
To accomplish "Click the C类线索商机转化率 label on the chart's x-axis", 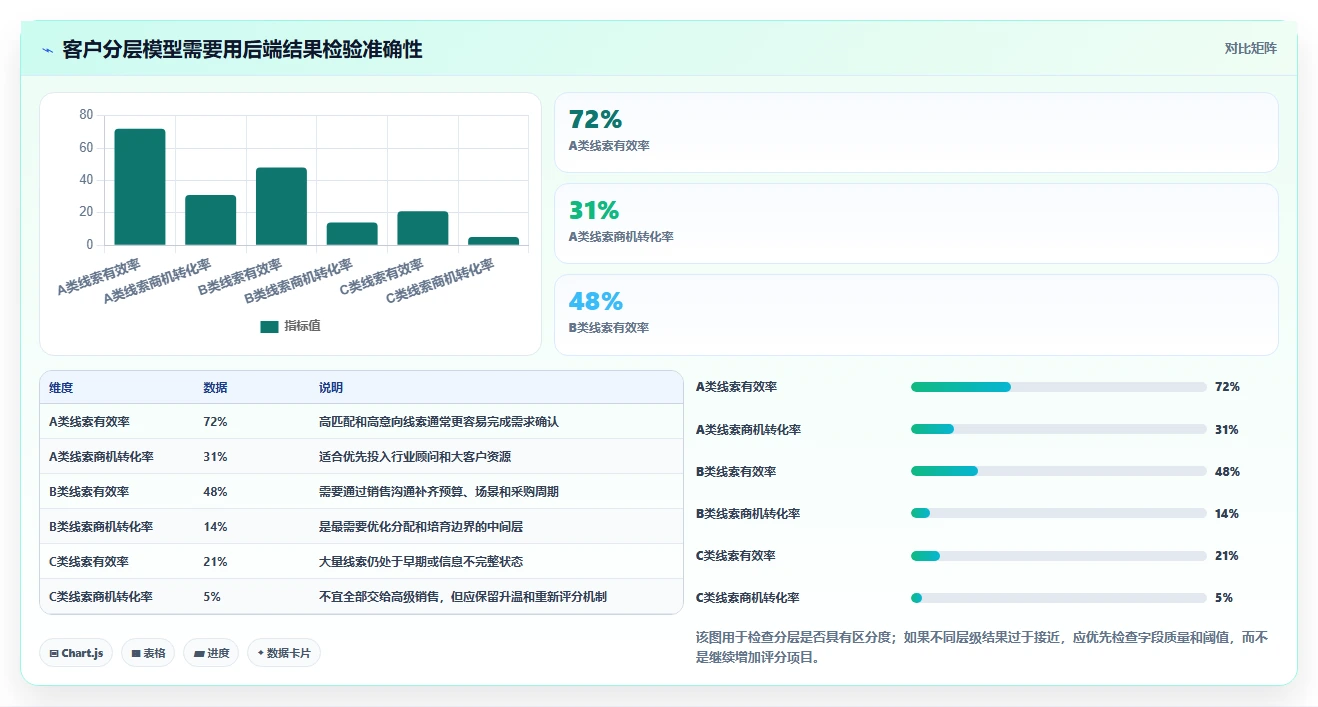I will (440, 282).
